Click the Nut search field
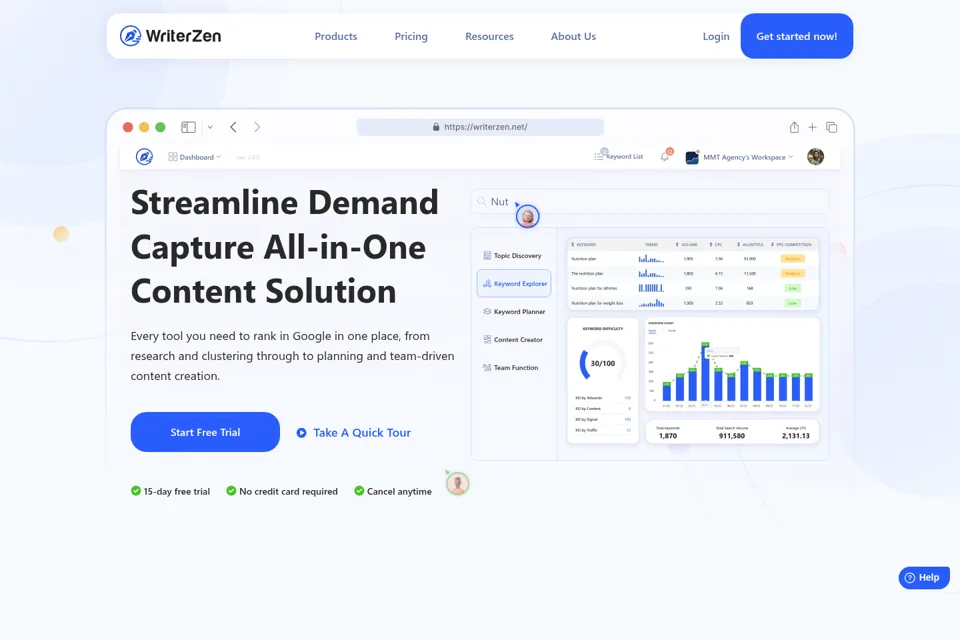Viewport: 960px width, 640px height. click(650, 201)
